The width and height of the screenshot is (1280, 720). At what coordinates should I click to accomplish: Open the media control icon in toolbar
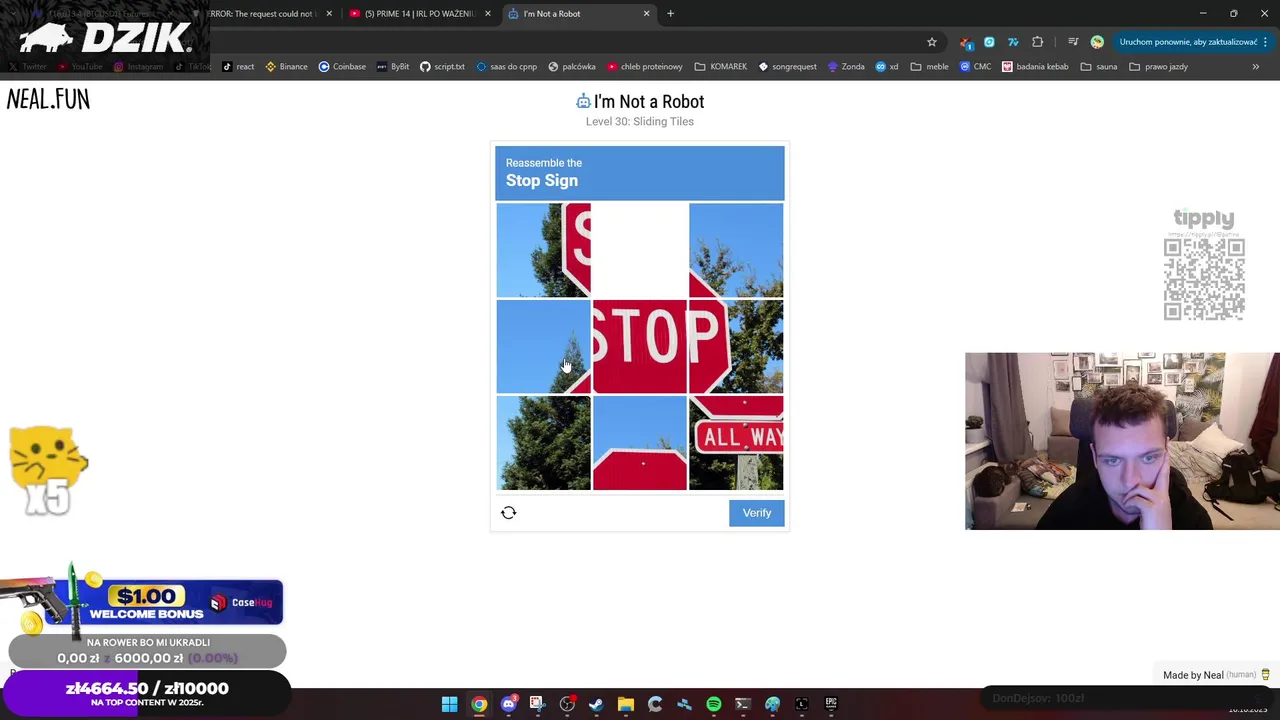point(1073,42)
